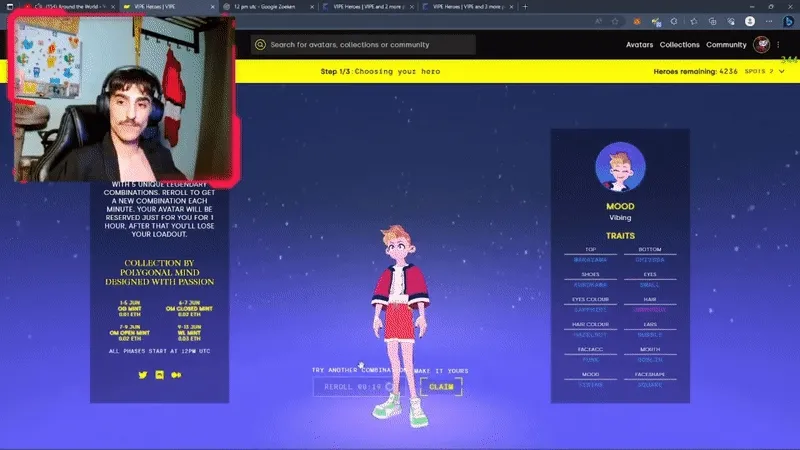Switch to the Google Zoeken tab
Viewport: 800px width, 450px height.
[x=266, y=6]
